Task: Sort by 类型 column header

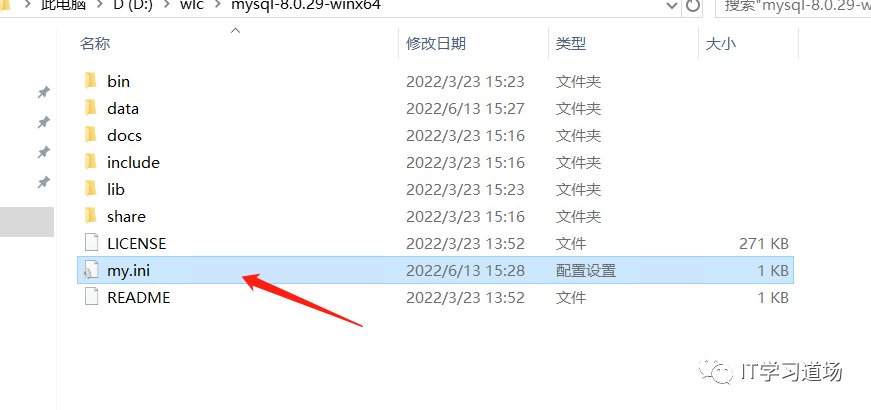Action: click(x=571, y=43)
